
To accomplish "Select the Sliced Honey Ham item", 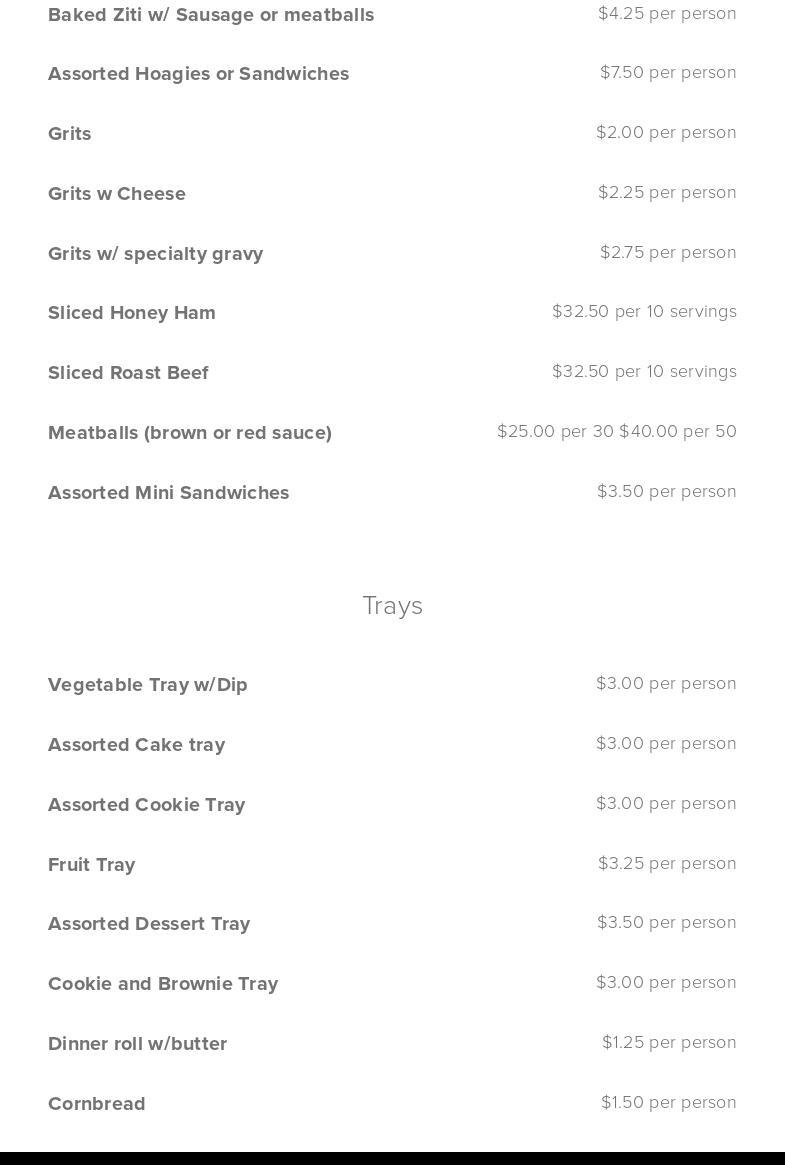I will 132,313.
